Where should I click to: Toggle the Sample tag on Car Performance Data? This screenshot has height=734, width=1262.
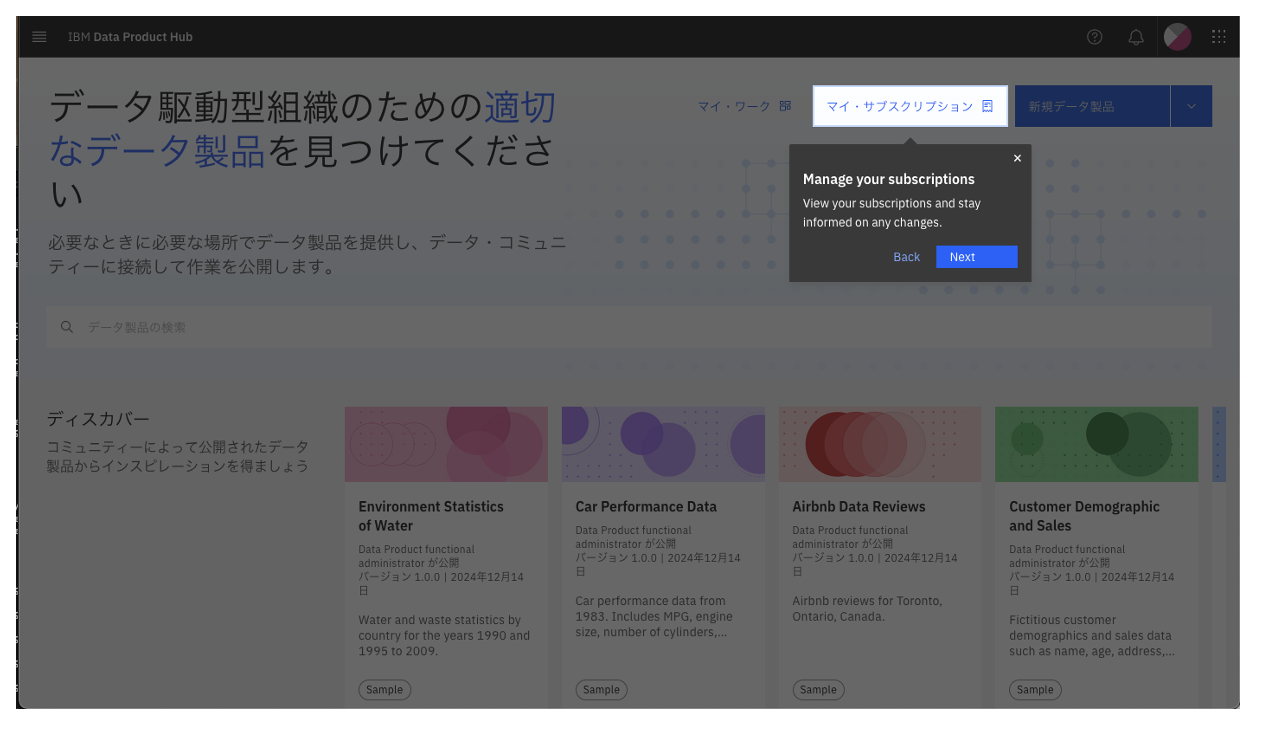[x=601, y=689]
